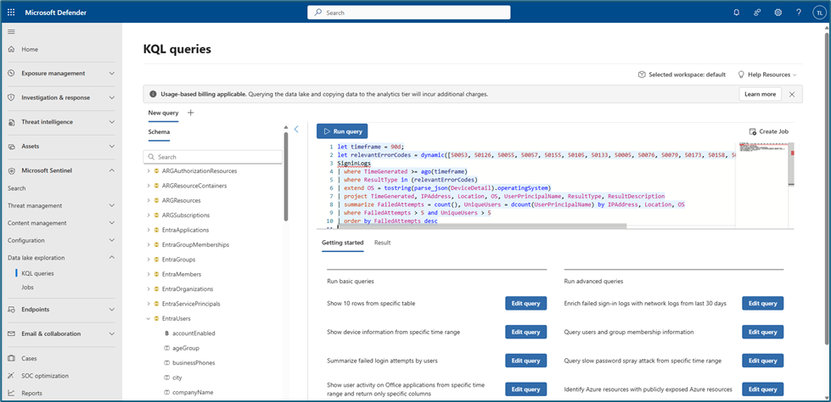The width and height of the screenshot is (831, 402).
Task: Select the Getting started tab
Action: click(342, 243)
